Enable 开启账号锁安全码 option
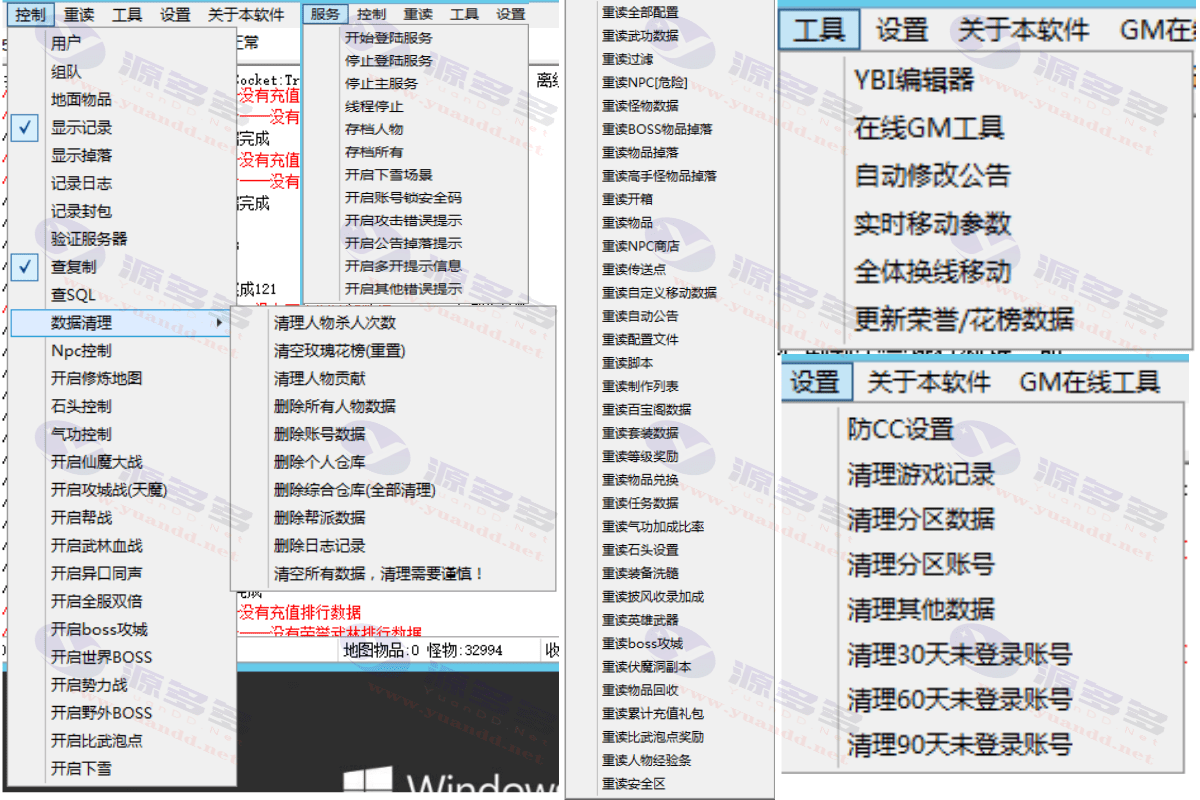The width and height of the screenshot is (1200, 800). coord(404,198)
